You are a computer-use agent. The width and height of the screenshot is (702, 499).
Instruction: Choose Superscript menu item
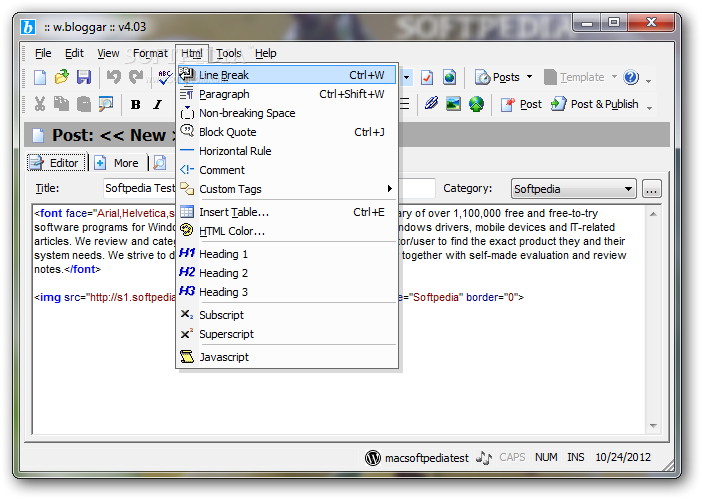[x=287, y=334]
